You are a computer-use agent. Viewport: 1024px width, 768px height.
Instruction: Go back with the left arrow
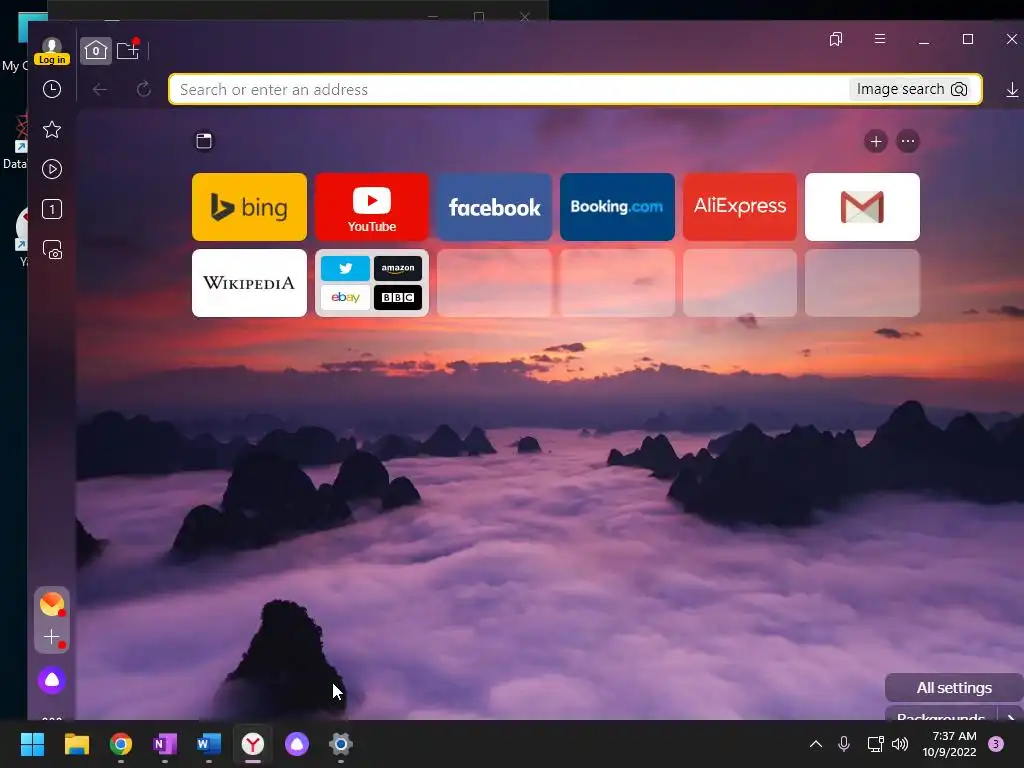click(99, 89)
